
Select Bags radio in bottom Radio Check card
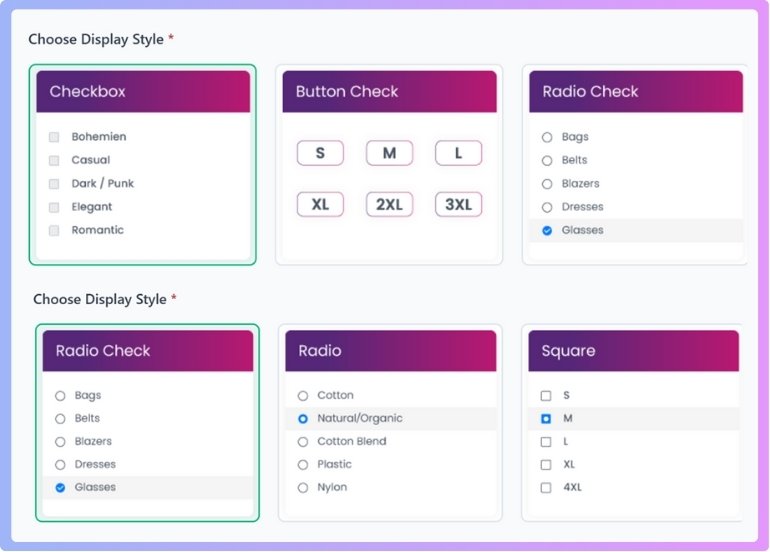click(x=60, y=396)
